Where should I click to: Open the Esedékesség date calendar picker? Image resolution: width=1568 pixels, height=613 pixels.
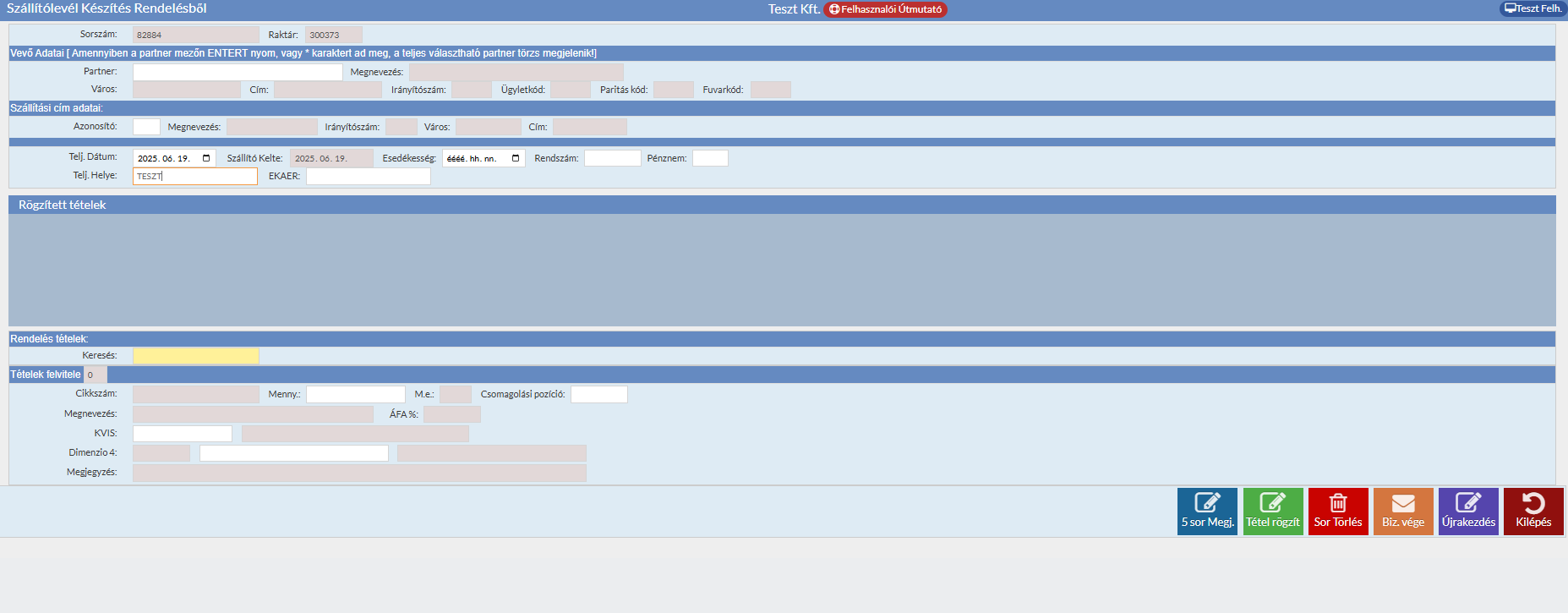pyautogui.click(x=516, y=158)
